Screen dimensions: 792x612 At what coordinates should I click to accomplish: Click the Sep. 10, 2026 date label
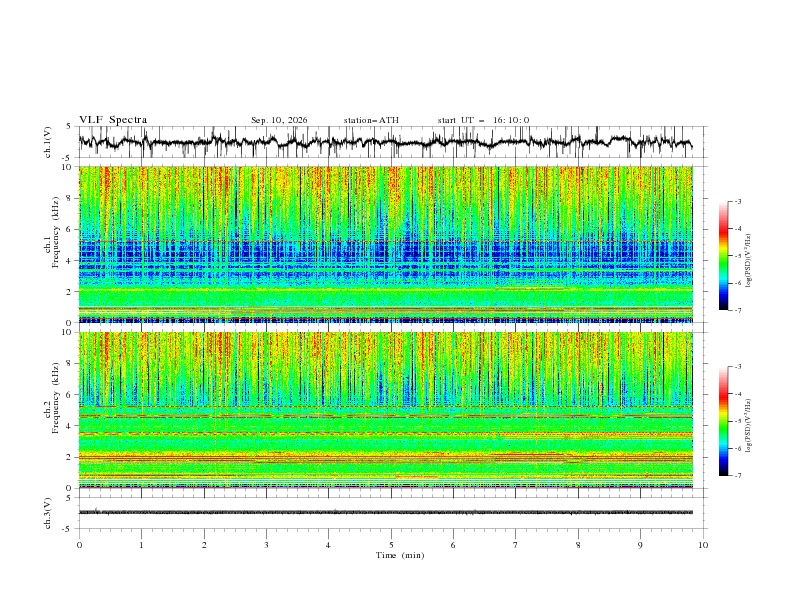click(x=279, y=120)
